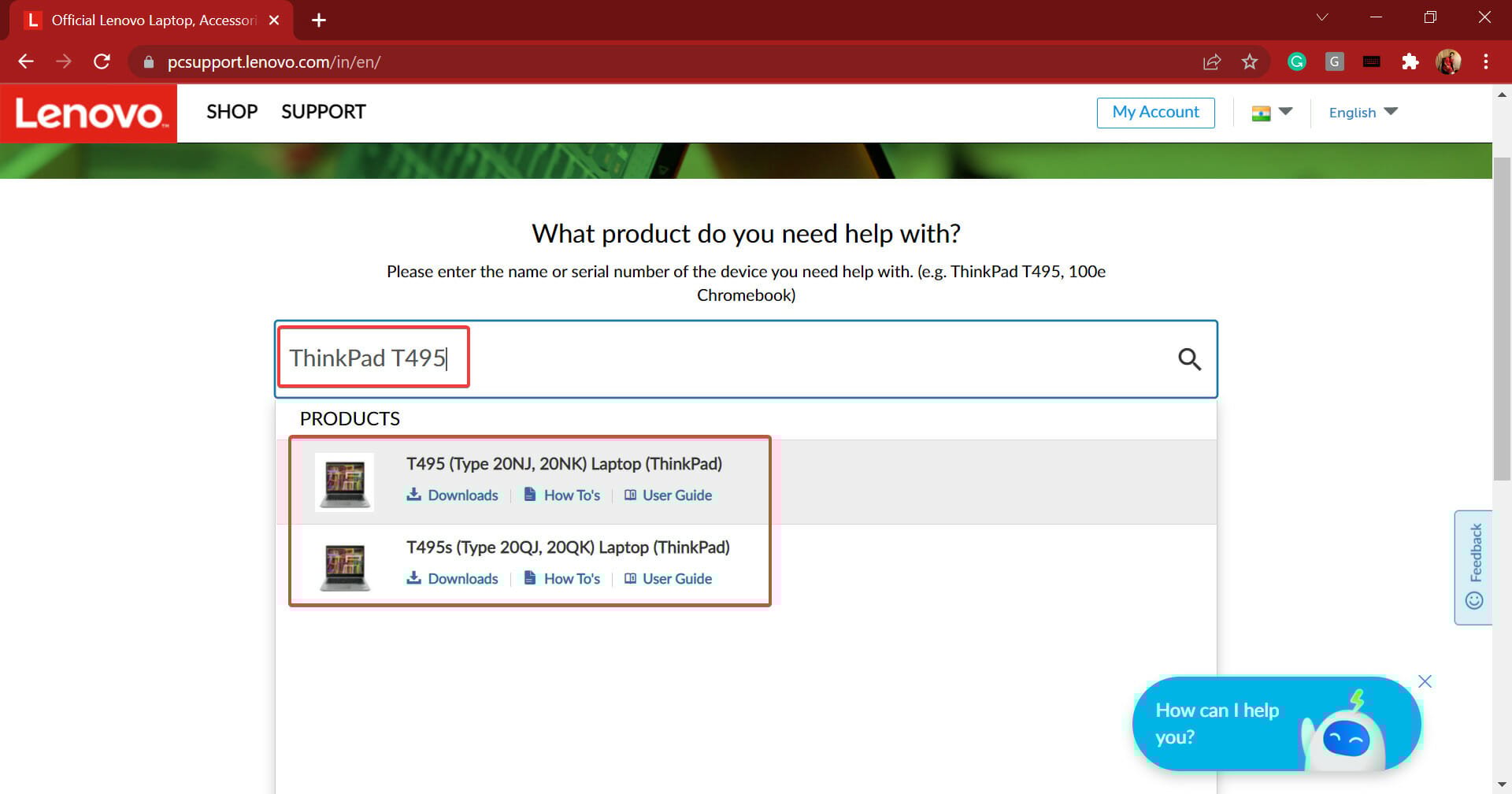Screen dimensions: 1512x794
Task: Open the black keyboard extension icon
Action: pos(1372,61)
